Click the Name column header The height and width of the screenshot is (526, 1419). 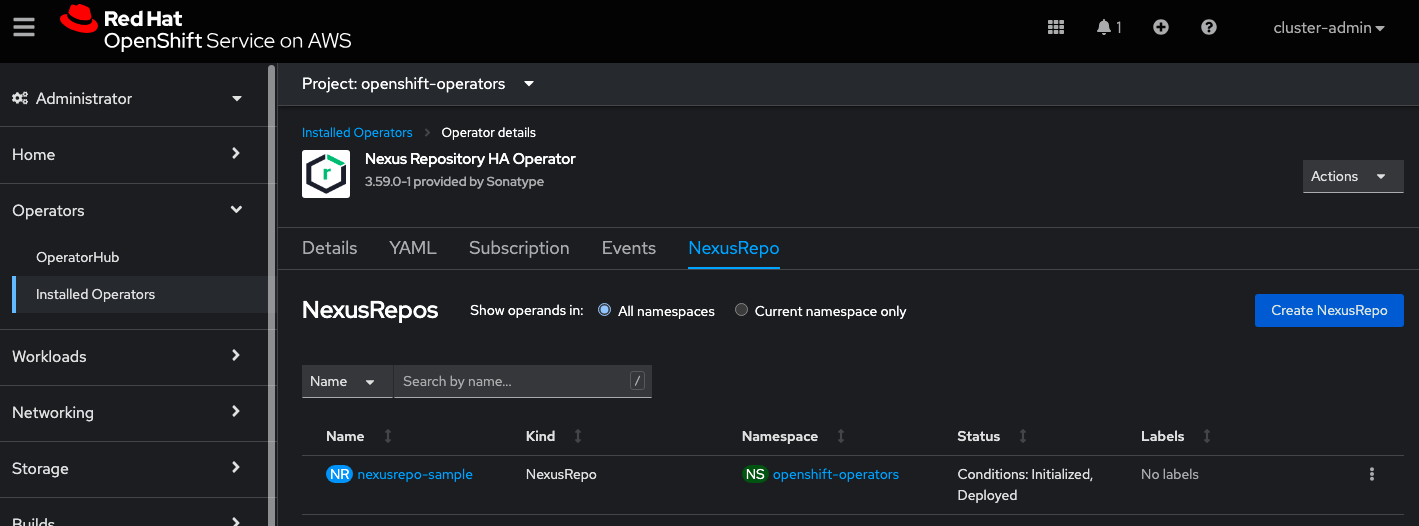tap(345, 437)
